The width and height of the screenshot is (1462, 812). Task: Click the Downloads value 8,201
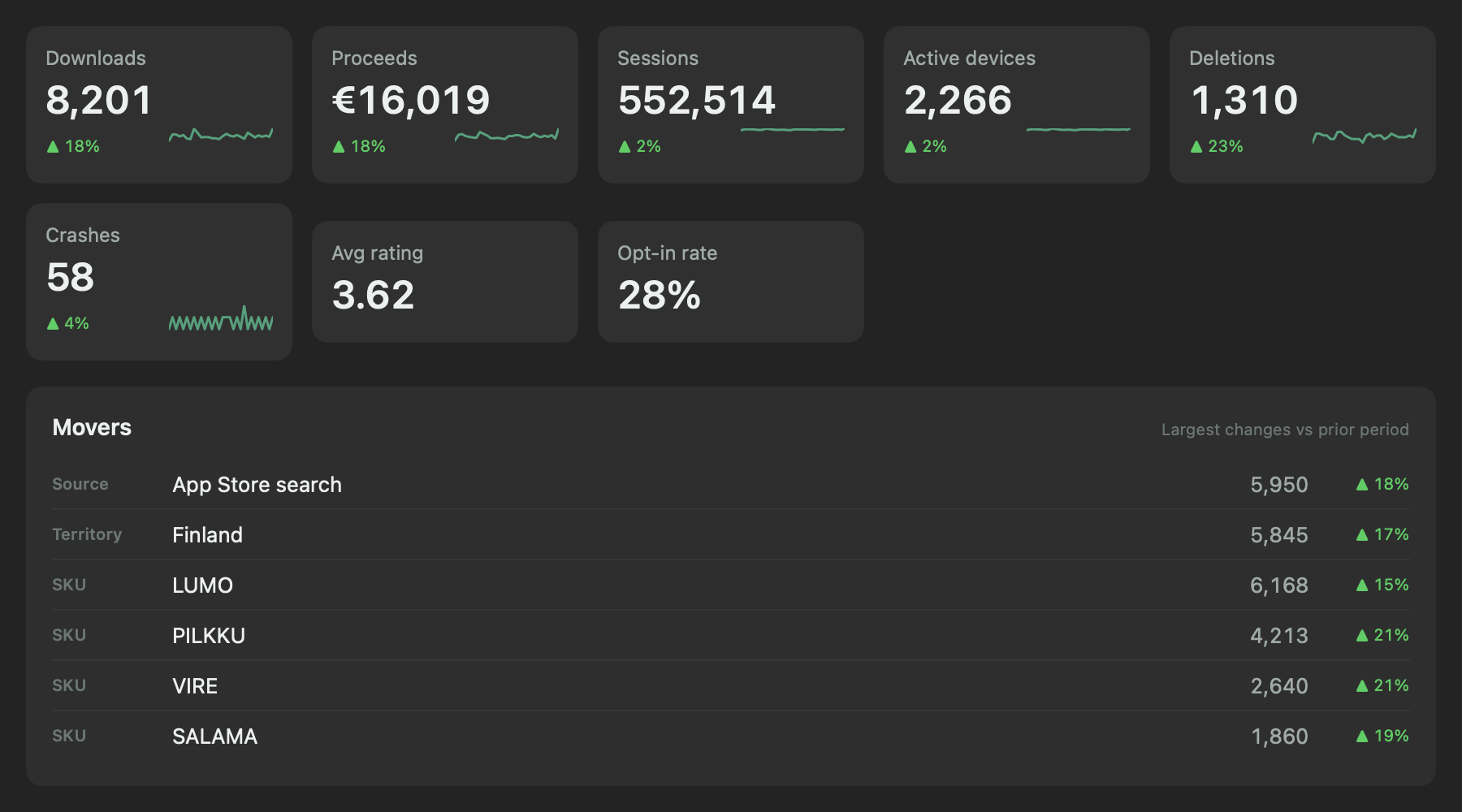coord(98,101)
